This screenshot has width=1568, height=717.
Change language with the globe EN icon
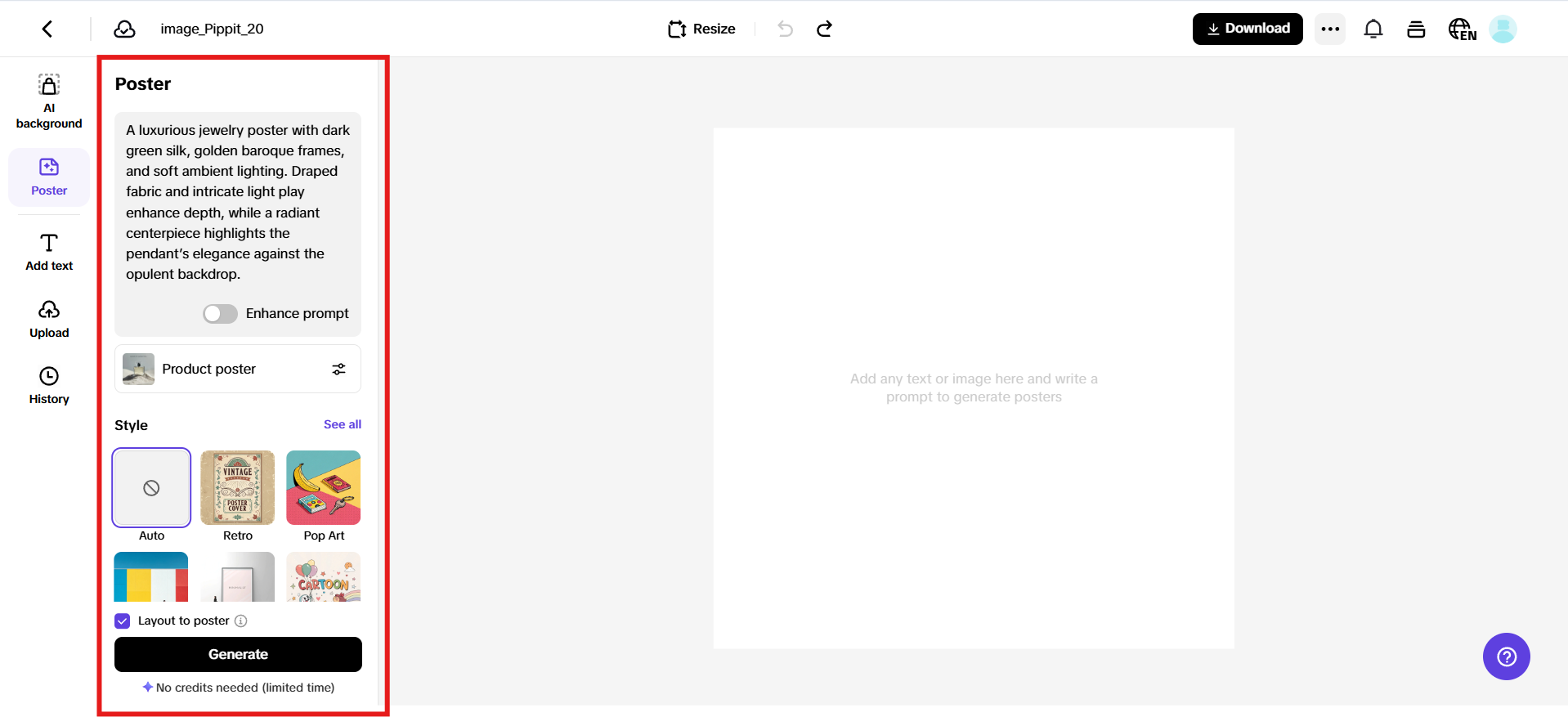[1462, 29]
